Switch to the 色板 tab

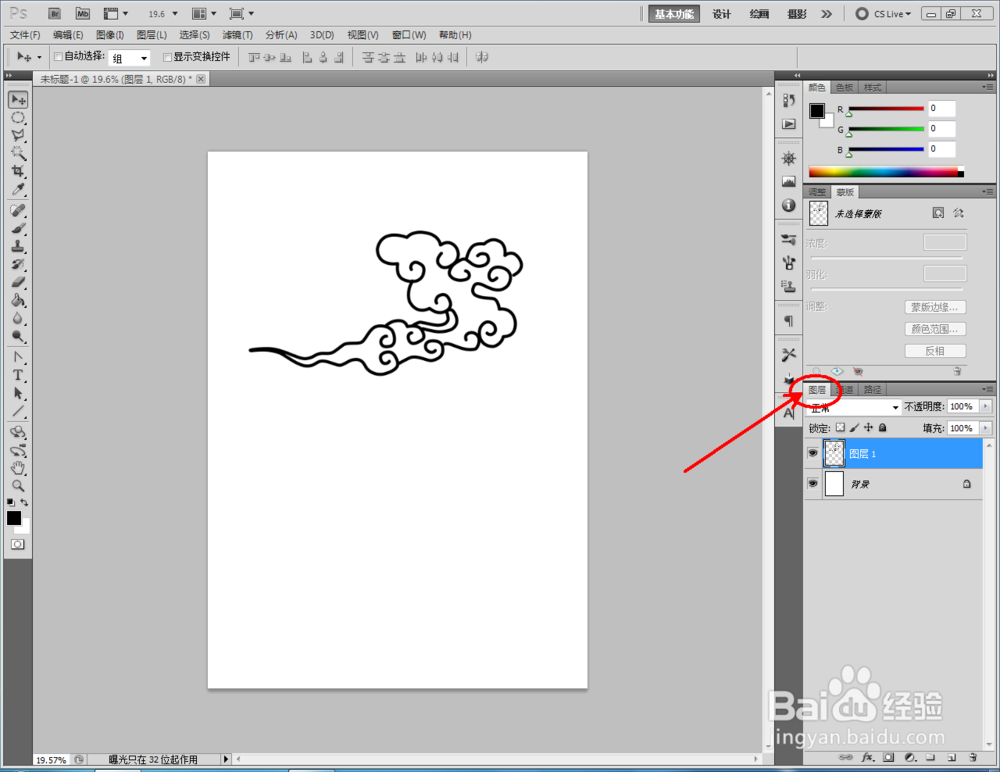click(x=844, y=87)
